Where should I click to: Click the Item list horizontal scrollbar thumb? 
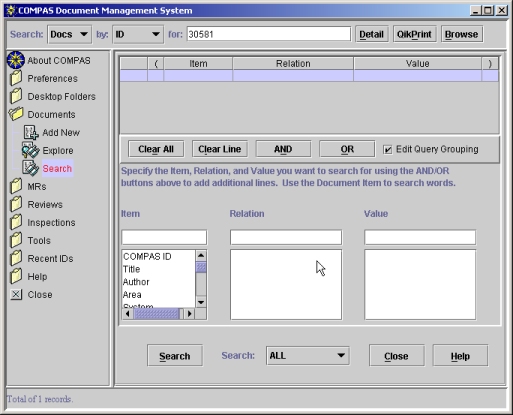(x=156, y=314)
